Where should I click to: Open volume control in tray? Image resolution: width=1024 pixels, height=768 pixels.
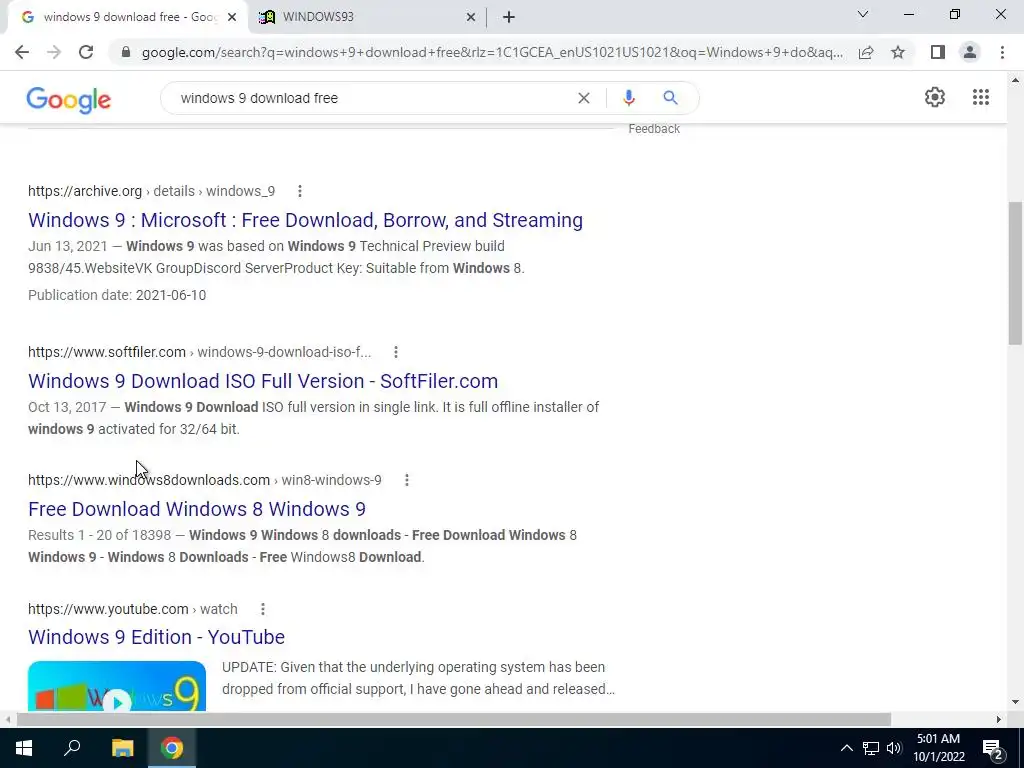pyautogui.click(x=894, y=748)
